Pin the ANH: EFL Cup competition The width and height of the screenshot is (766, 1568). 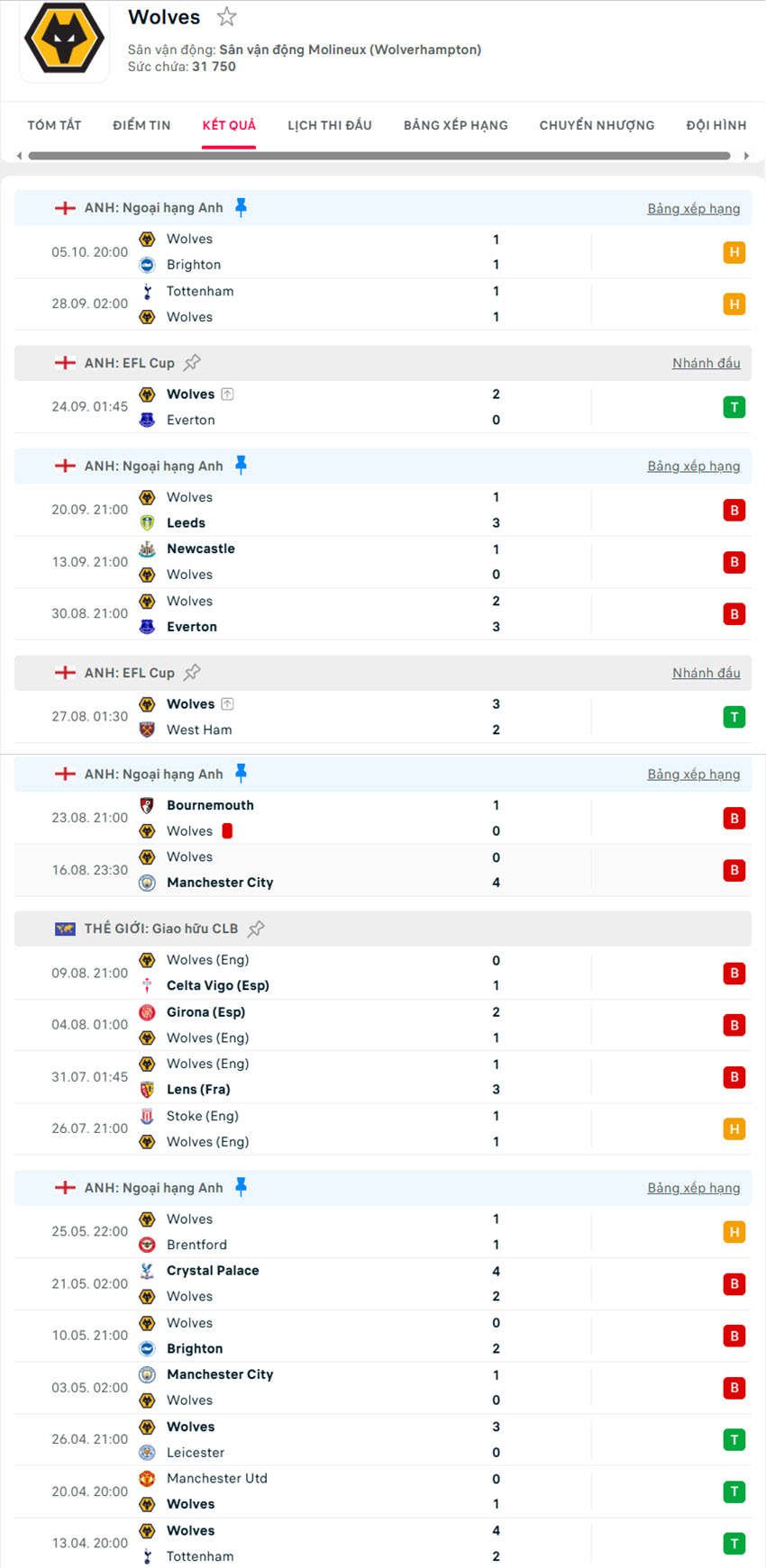(192, 362)
